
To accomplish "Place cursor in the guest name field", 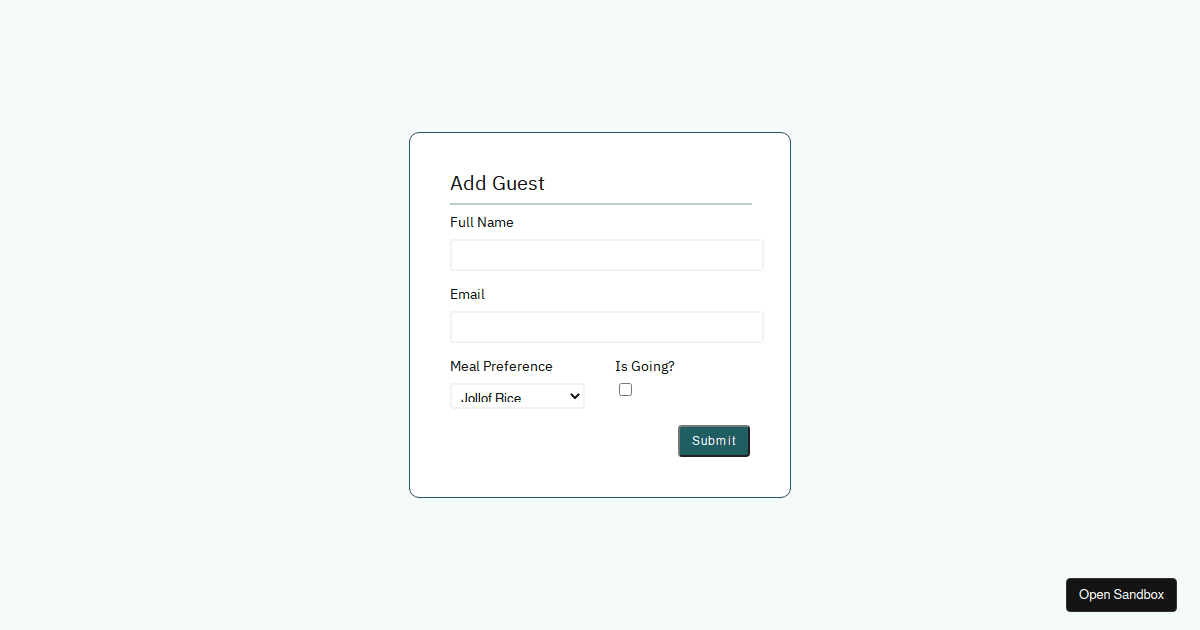I will click(x=606, y=255).
